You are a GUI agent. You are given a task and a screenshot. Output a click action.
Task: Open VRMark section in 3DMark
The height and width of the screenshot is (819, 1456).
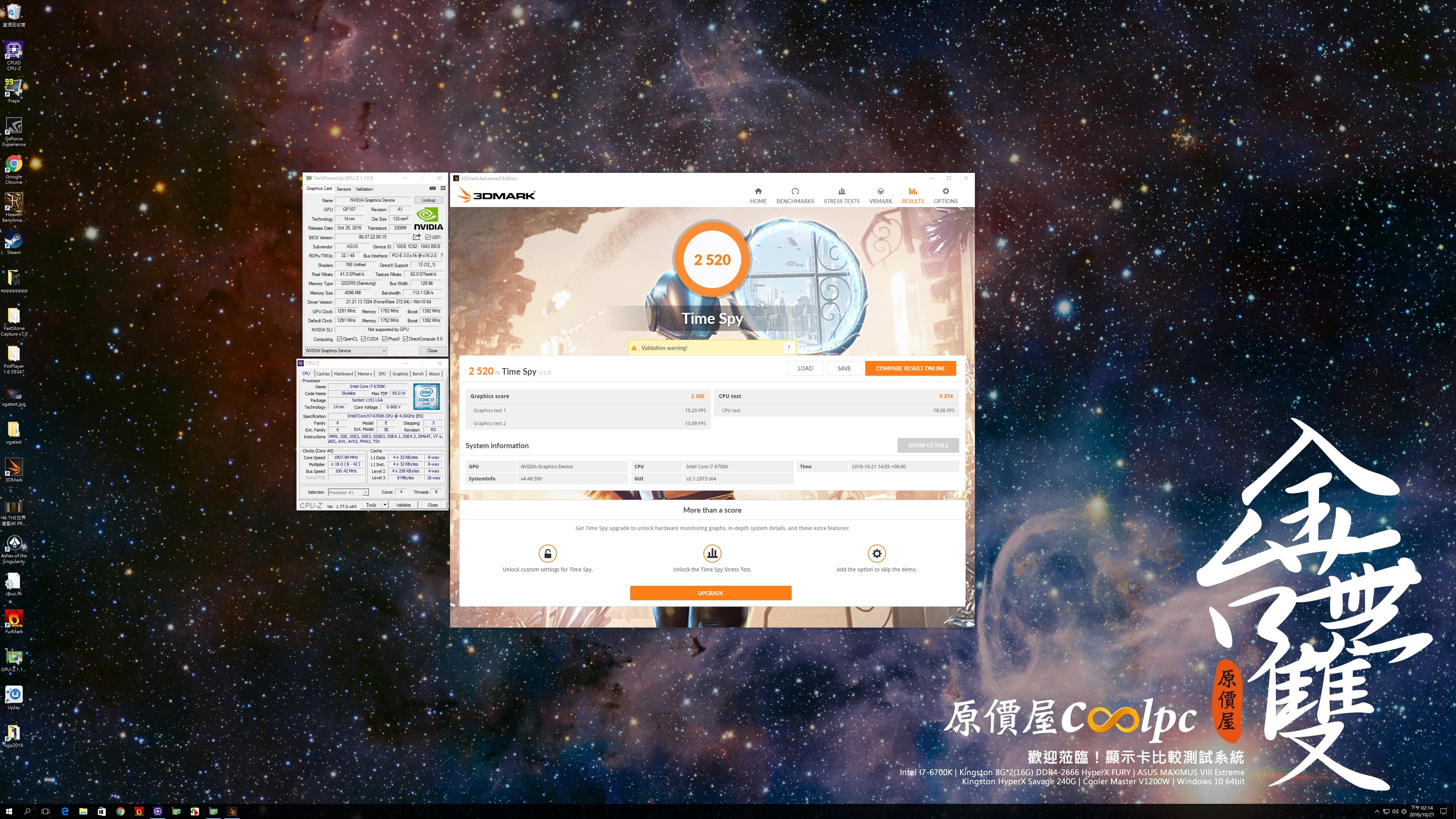[x=880, y=196]
